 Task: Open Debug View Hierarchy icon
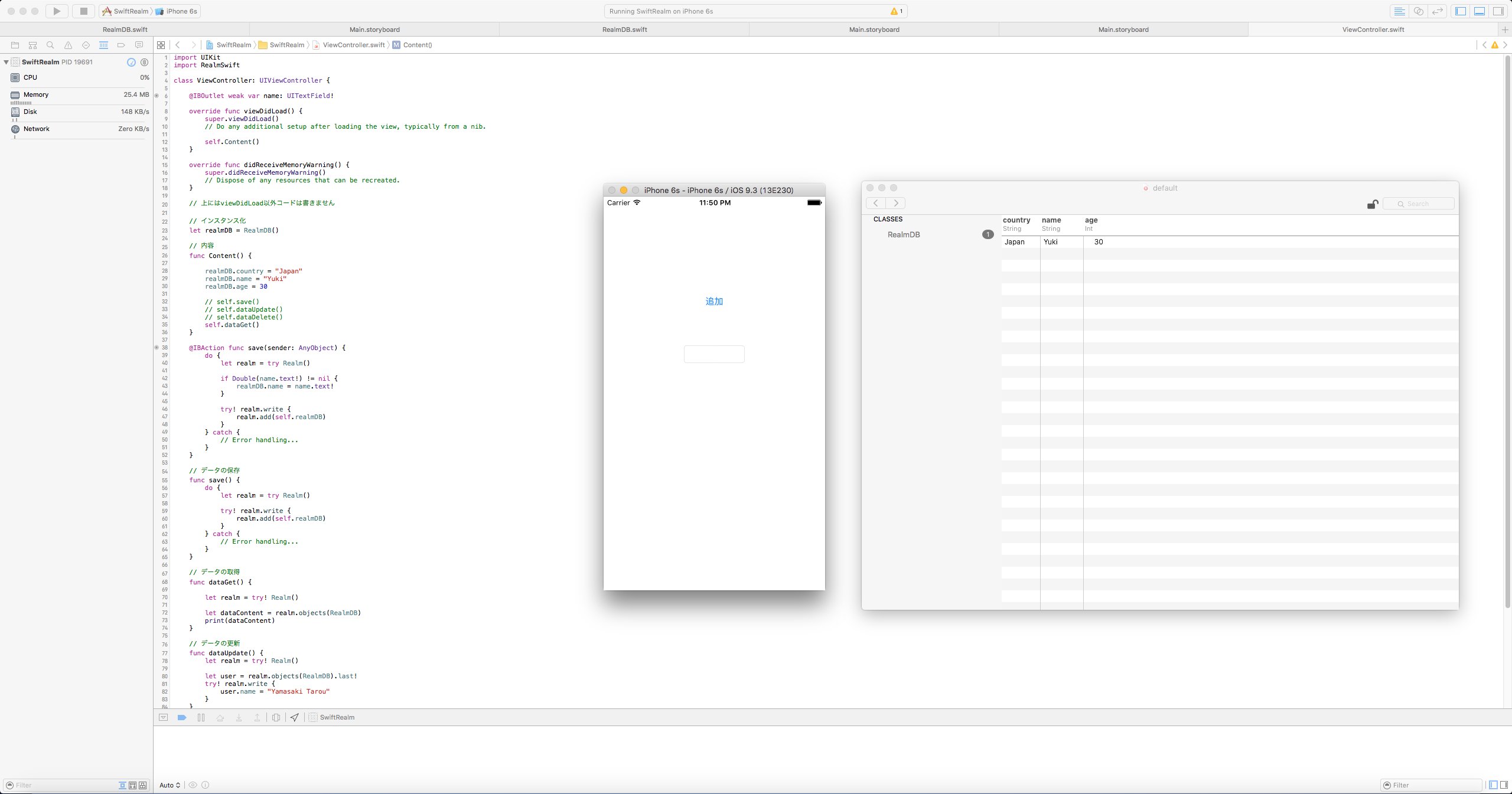tap(276, 717)
